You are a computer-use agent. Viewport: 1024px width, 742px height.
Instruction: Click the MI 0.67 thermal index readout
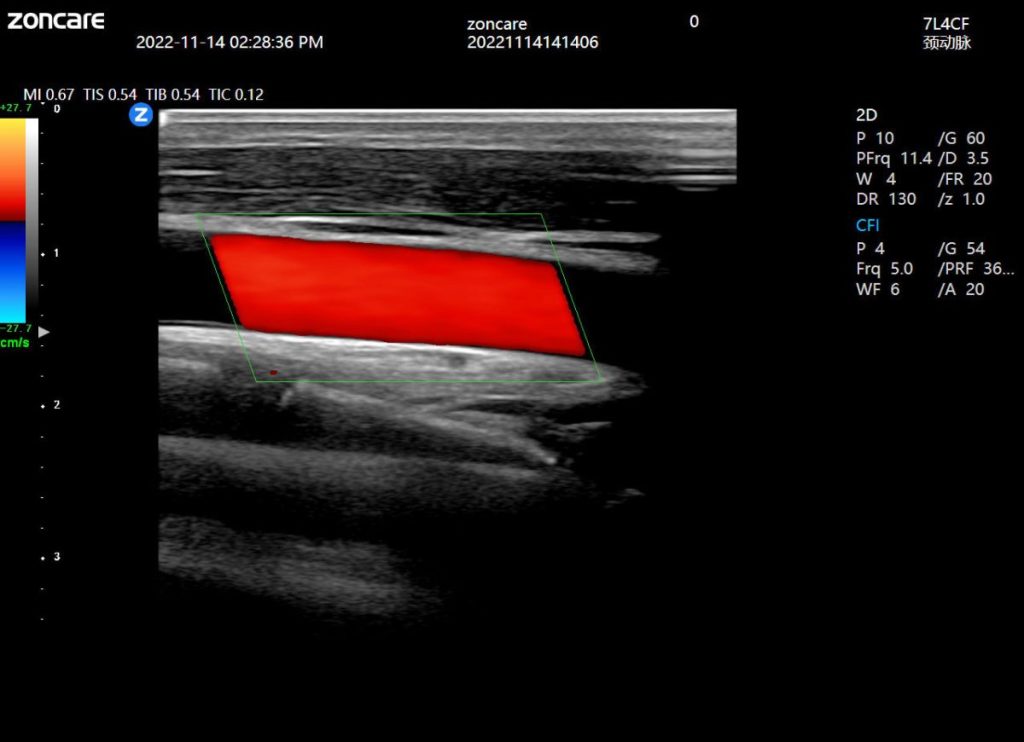point(50,95)
